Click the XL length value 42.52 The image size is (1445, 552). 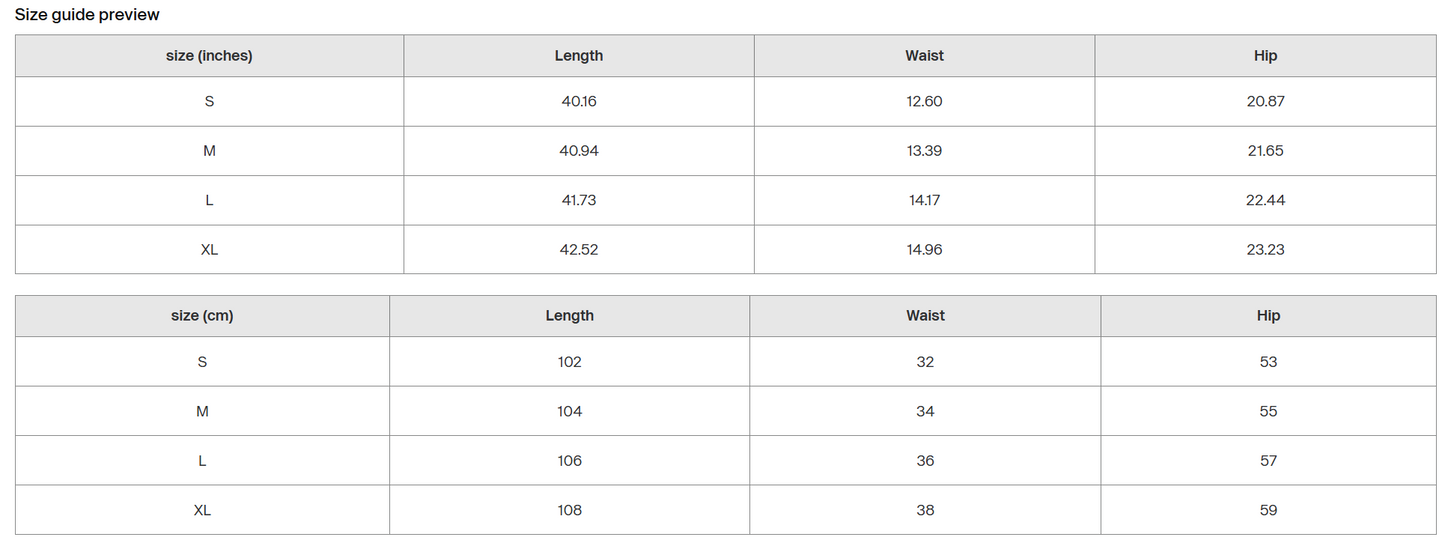pyautogui.click(x=579, y=250)
